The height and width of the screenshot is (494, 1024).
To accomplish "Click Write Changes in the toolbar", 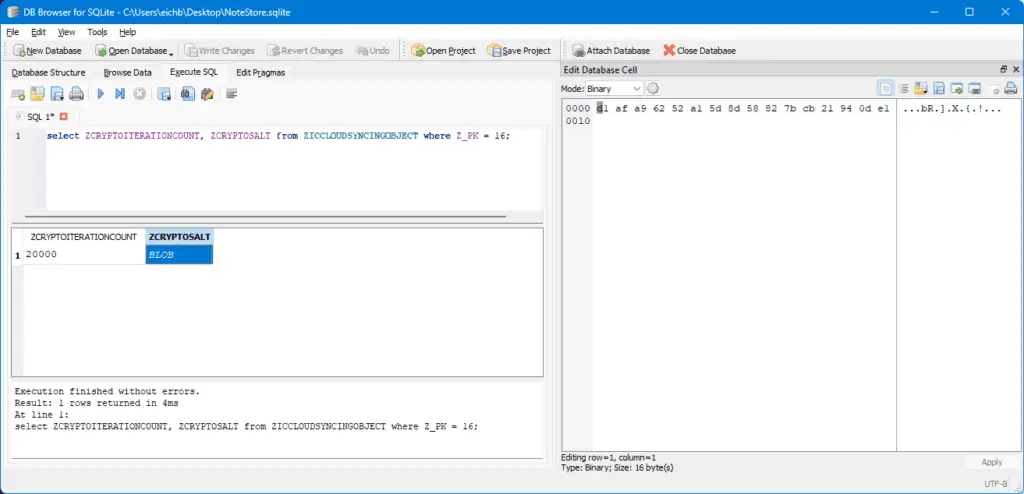I will point(219,50).
